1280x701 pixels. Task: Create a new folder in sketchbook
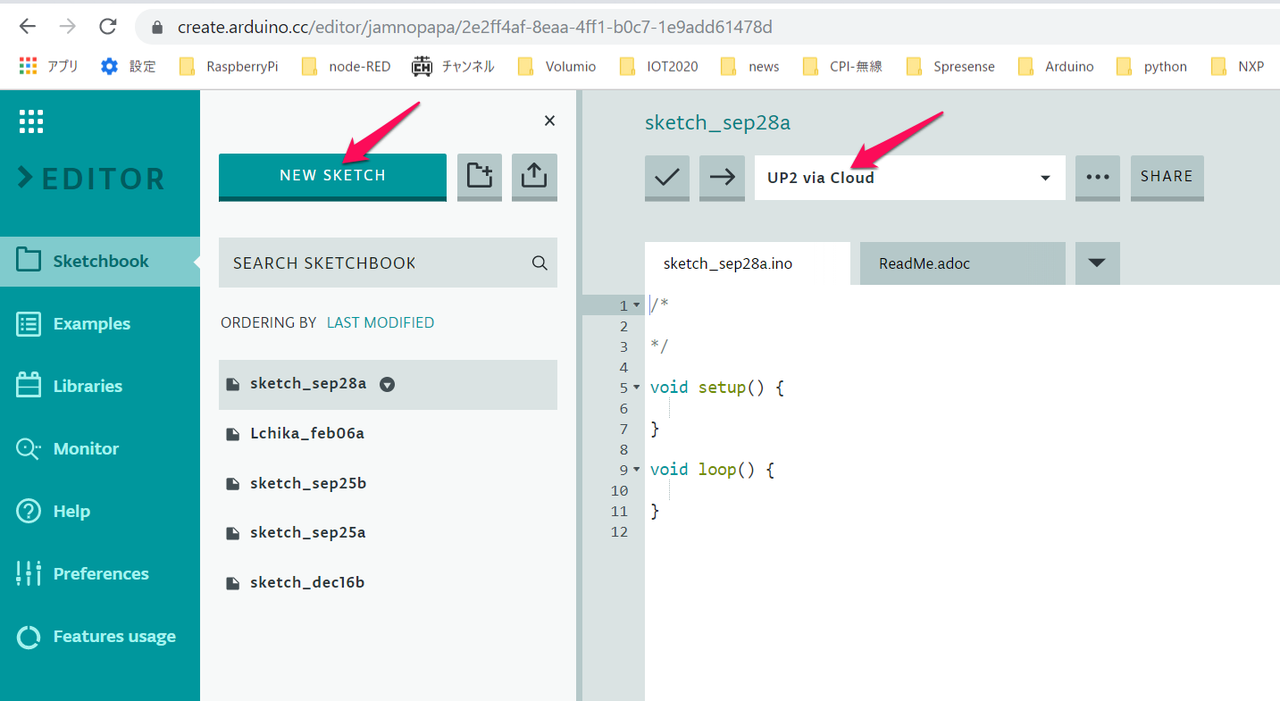480,176
